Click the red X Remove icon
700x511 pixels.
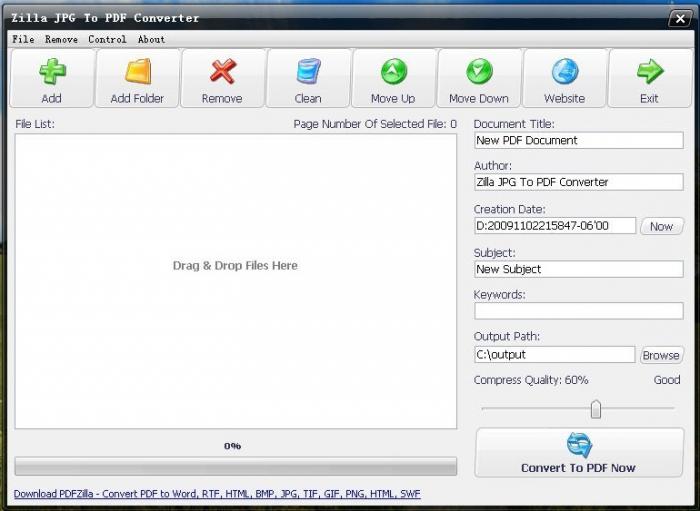pos(222,72)
